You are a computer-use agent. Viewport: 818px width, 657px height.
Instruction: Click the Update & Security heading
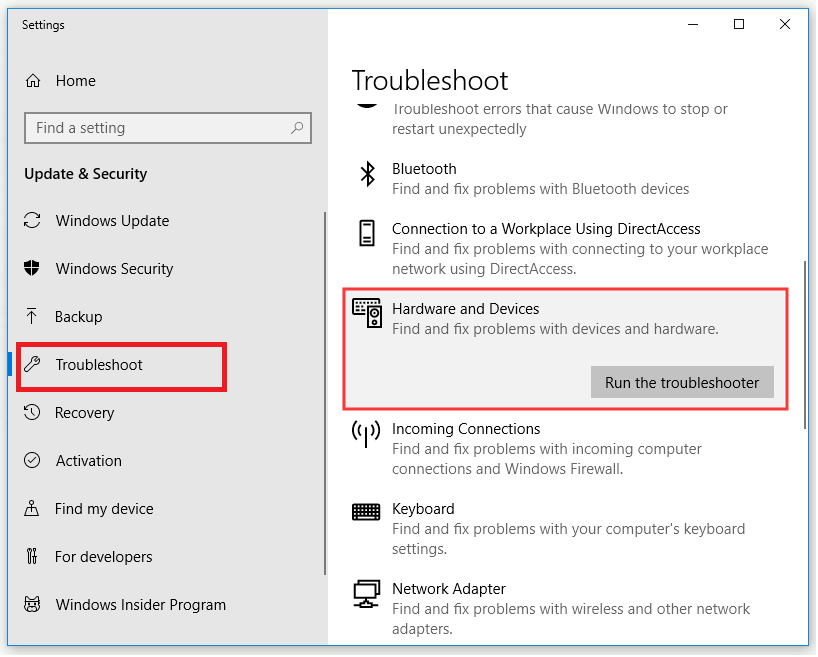pos(86,174)
